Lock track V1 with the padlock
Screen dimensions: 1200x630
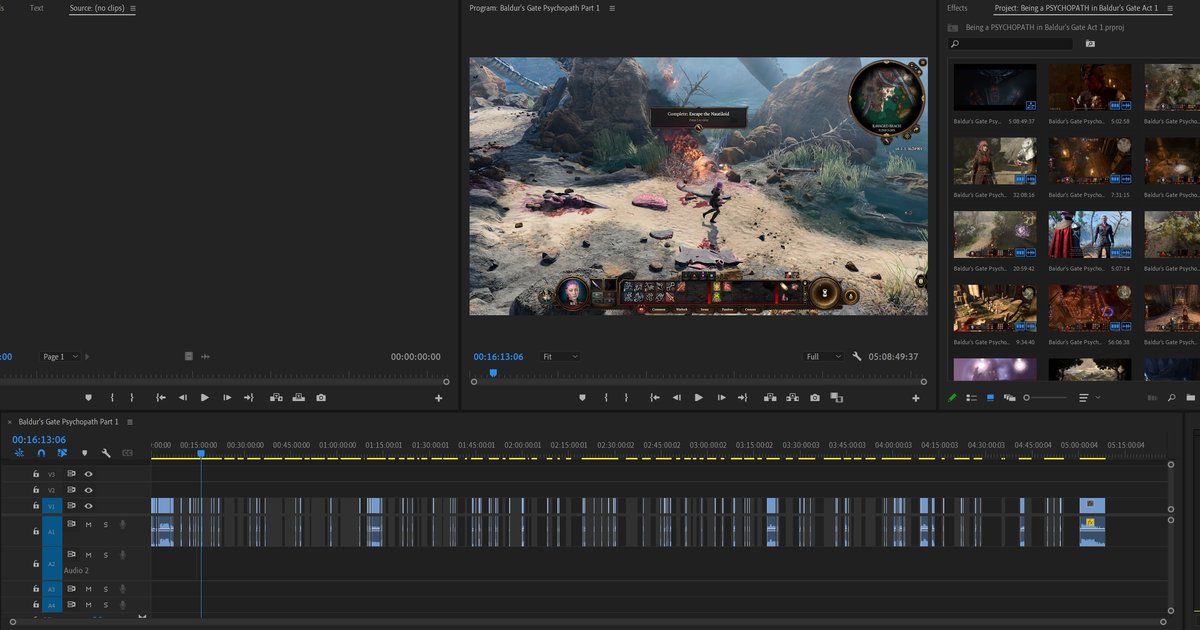[x=36, y=506]
